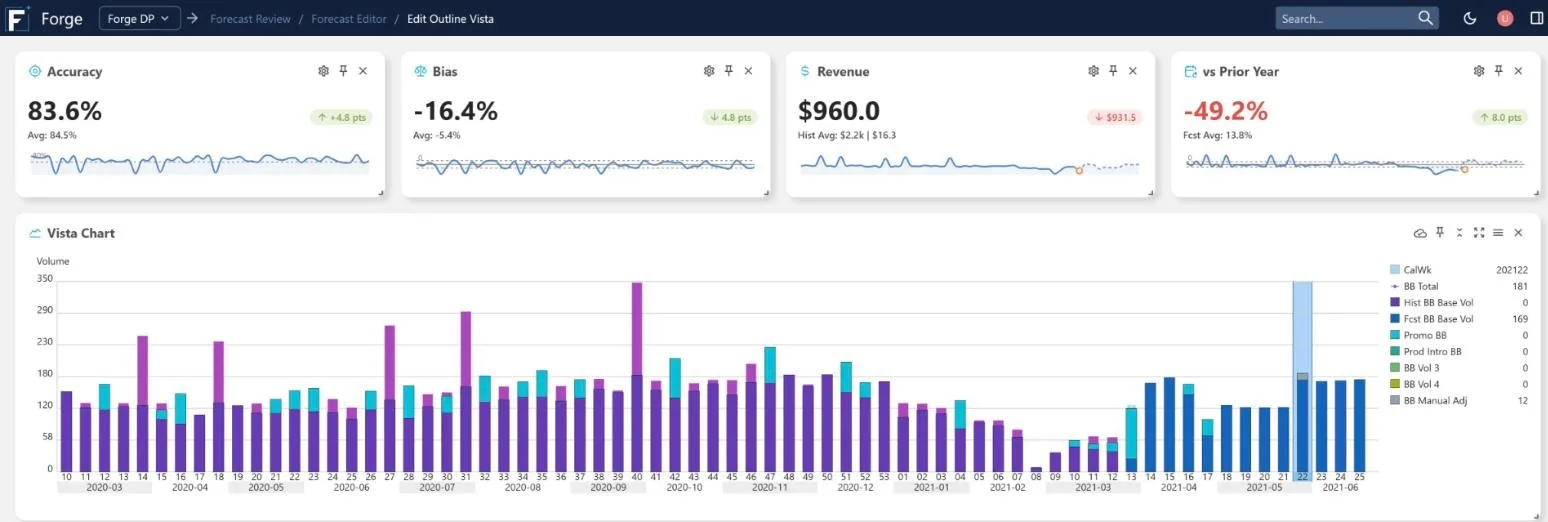1548x522 pixels.
Task: Close the vs Prior Year card
Action: point(1518,71)
